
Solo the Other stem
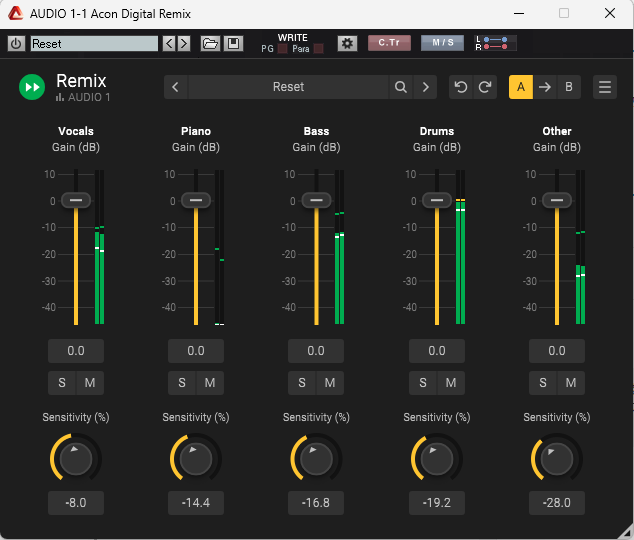pyautogui.click(x=543, y=383)
